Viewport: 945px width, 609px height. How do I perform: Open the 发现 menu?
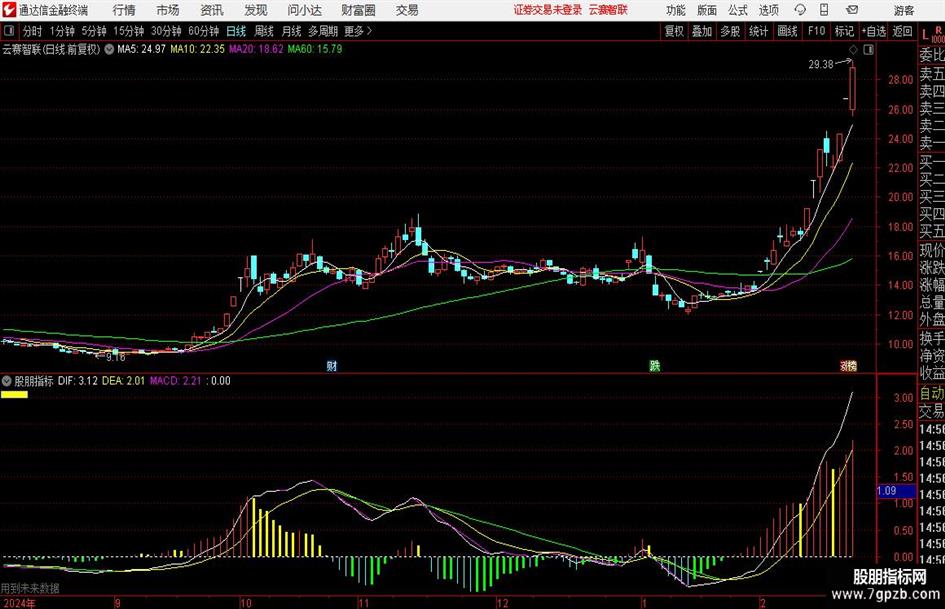pyautogui.click(x=256, y=10)
